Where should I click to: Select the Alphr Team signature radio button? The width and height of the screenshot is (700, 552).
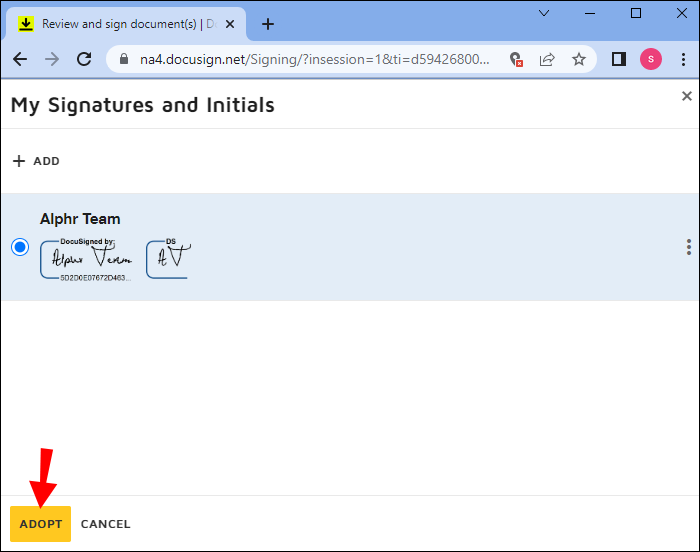(20, 247)
